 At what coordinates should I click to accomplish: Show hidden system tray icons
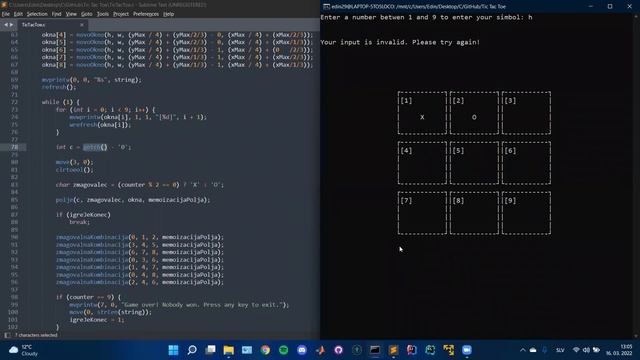pos(522,350)
